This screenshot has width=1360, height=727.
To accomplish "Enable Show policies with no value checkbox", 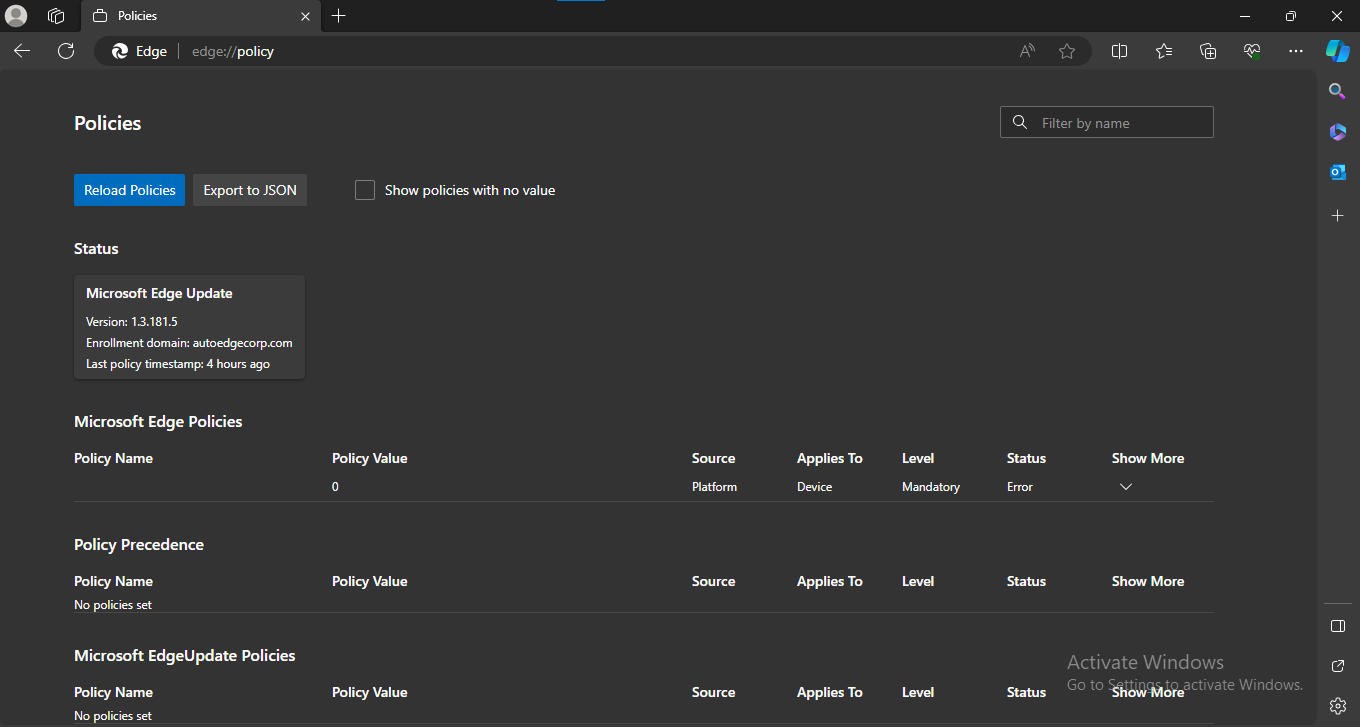I will tap(365, 190).
